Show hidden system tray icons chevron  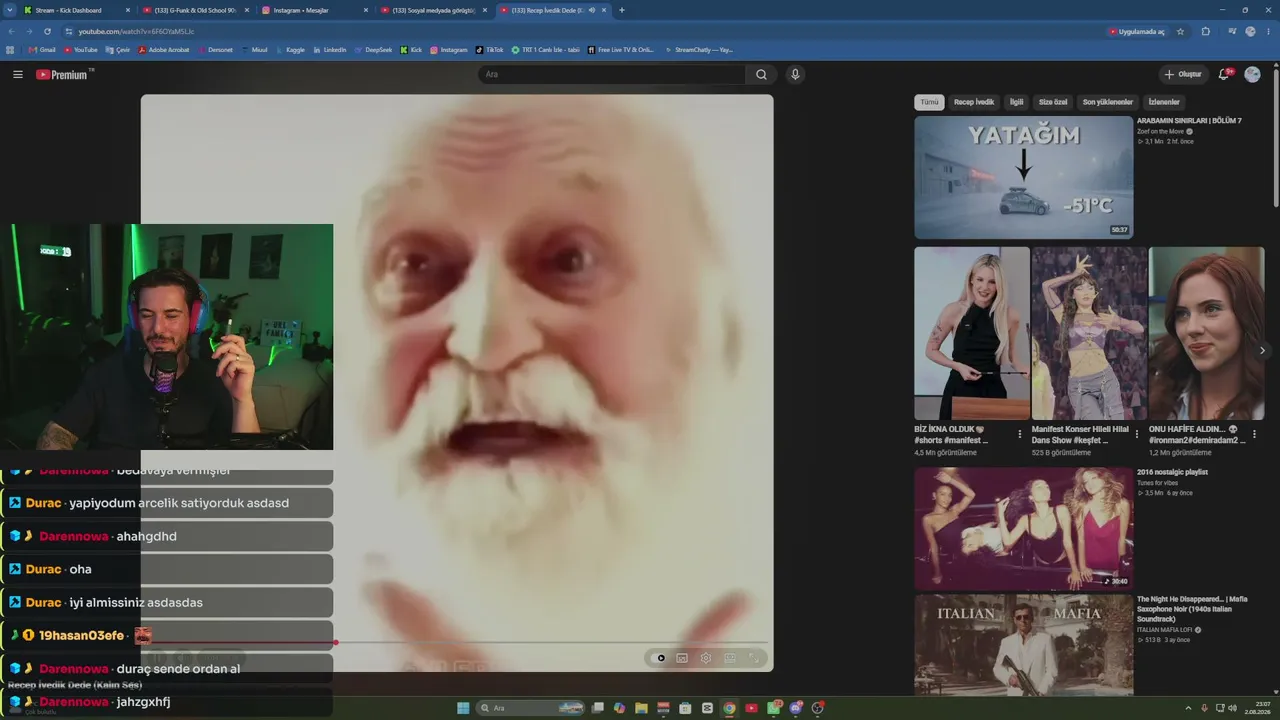point(1190,708)
